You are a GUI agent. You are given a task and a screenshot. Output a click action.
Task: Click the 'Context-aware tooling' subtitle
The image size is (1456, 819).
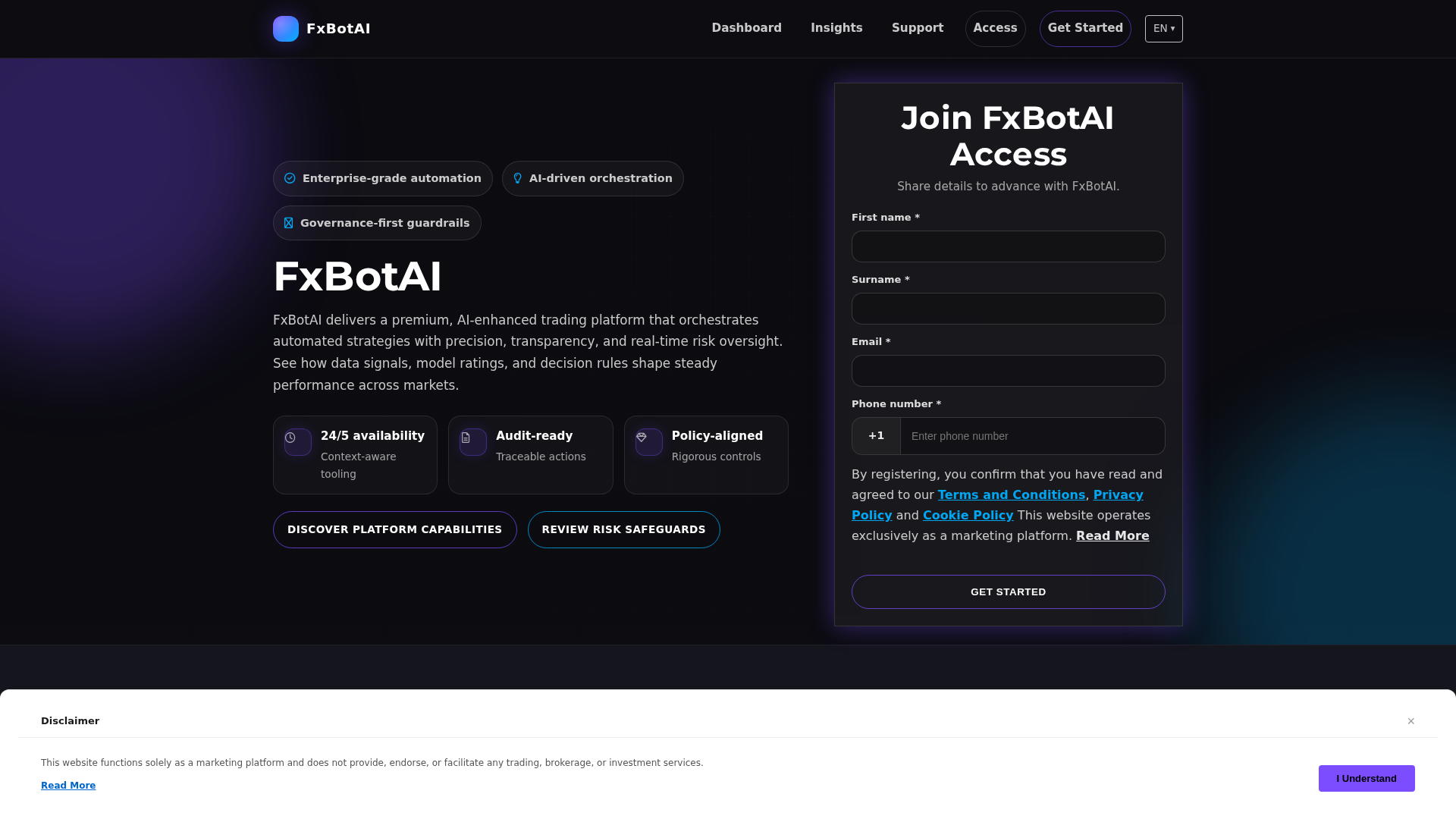click(x=359, y=466)
